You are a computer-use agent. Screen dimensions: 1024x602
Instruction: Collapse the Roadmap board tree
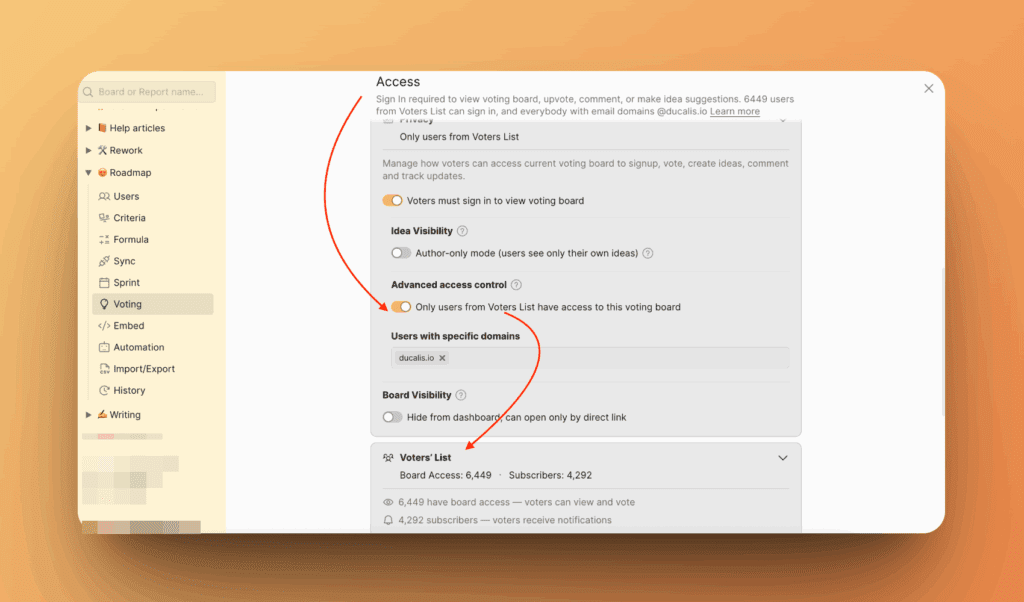coord(89,173)
